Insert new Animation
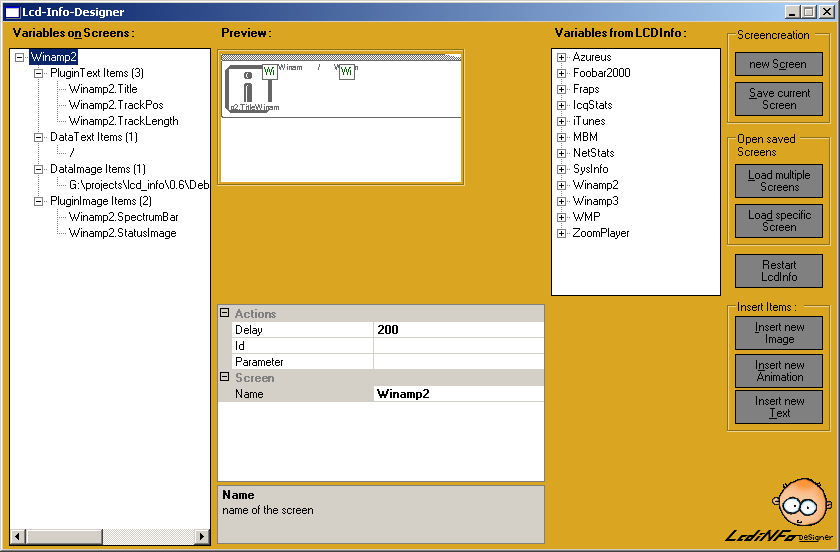This screenshot has height=552, width=840. pyautogui.click(x=778, y=371)
